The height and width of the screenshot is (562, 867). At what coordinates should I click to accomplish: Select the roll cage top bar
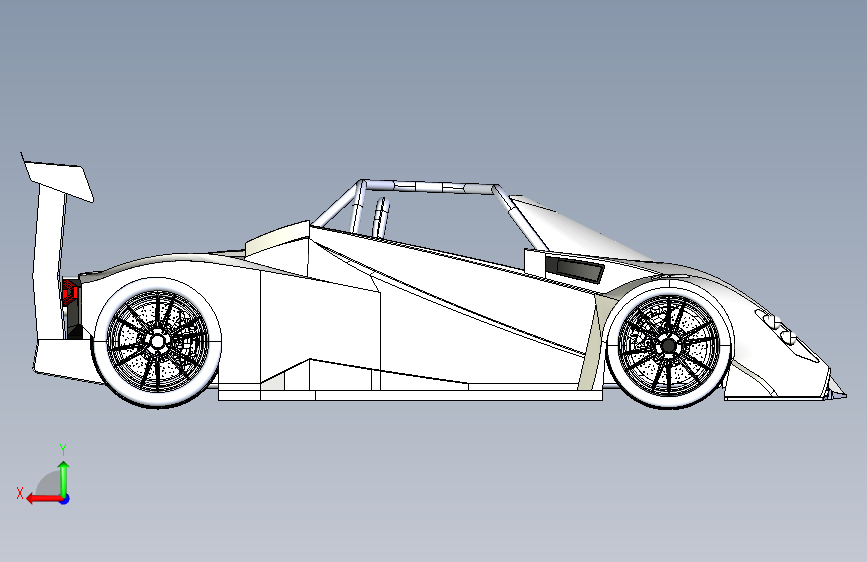(x=430, y=187)
